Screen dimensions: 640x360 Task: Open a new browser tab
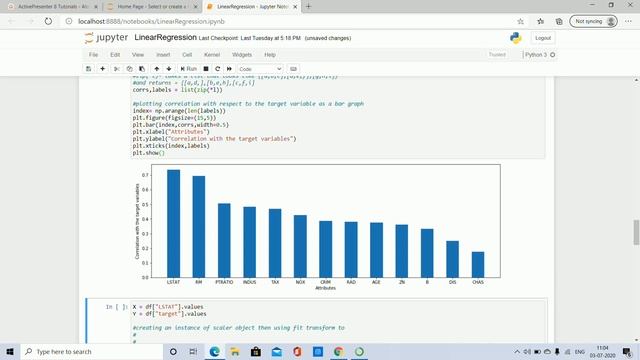pos(309,7)
